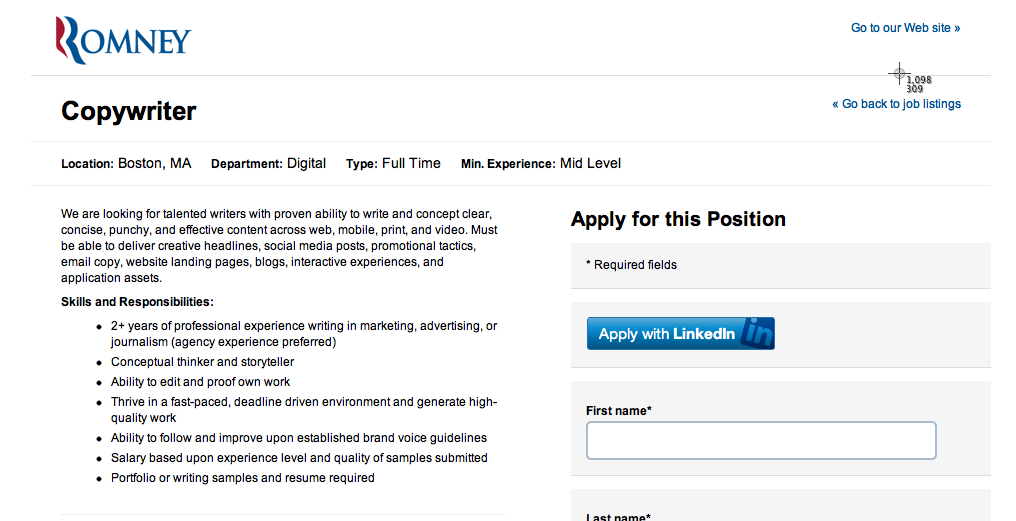Go back to job listings
The image size is (1016, 521).
pos(896,104)
